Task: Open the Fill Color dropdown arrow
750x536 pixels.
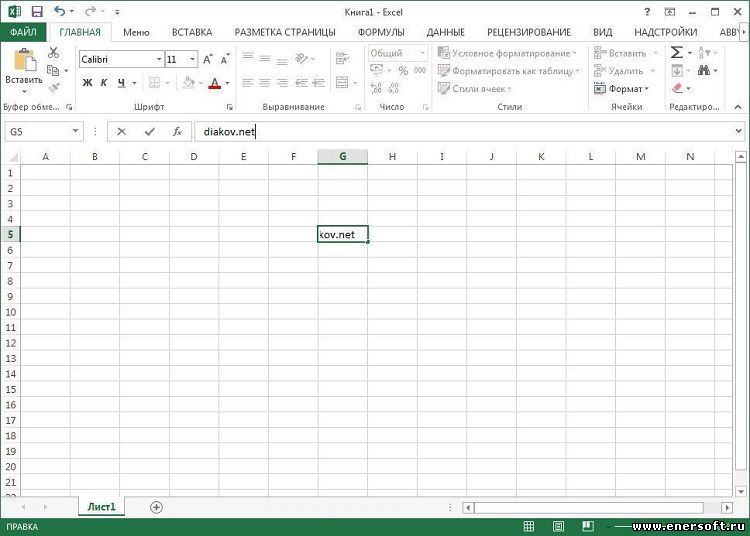Action: [x=200, y=83]
